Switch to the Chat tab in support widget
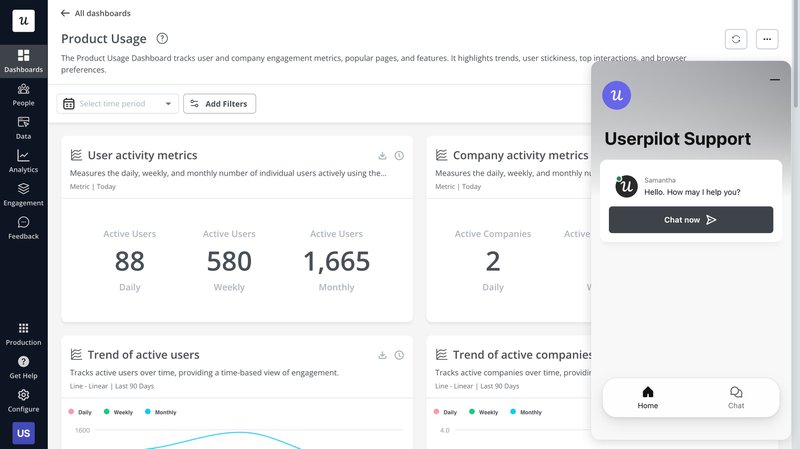Image resolution: width=800 pixels, height=449 pixels. click(x=736, y=397)
